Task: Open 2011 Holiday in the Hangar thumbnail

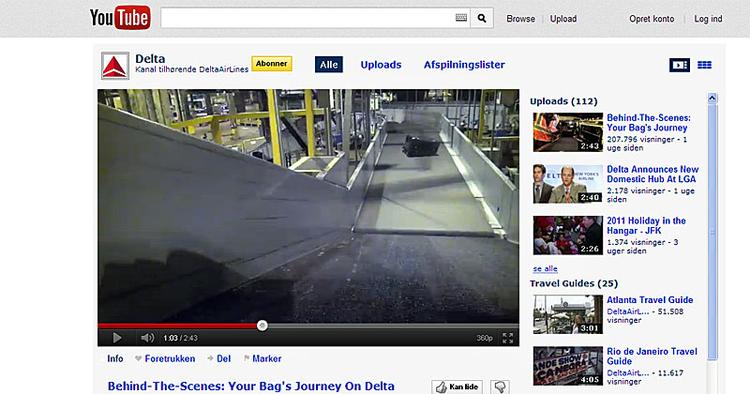Action: [x=568, y=235]
